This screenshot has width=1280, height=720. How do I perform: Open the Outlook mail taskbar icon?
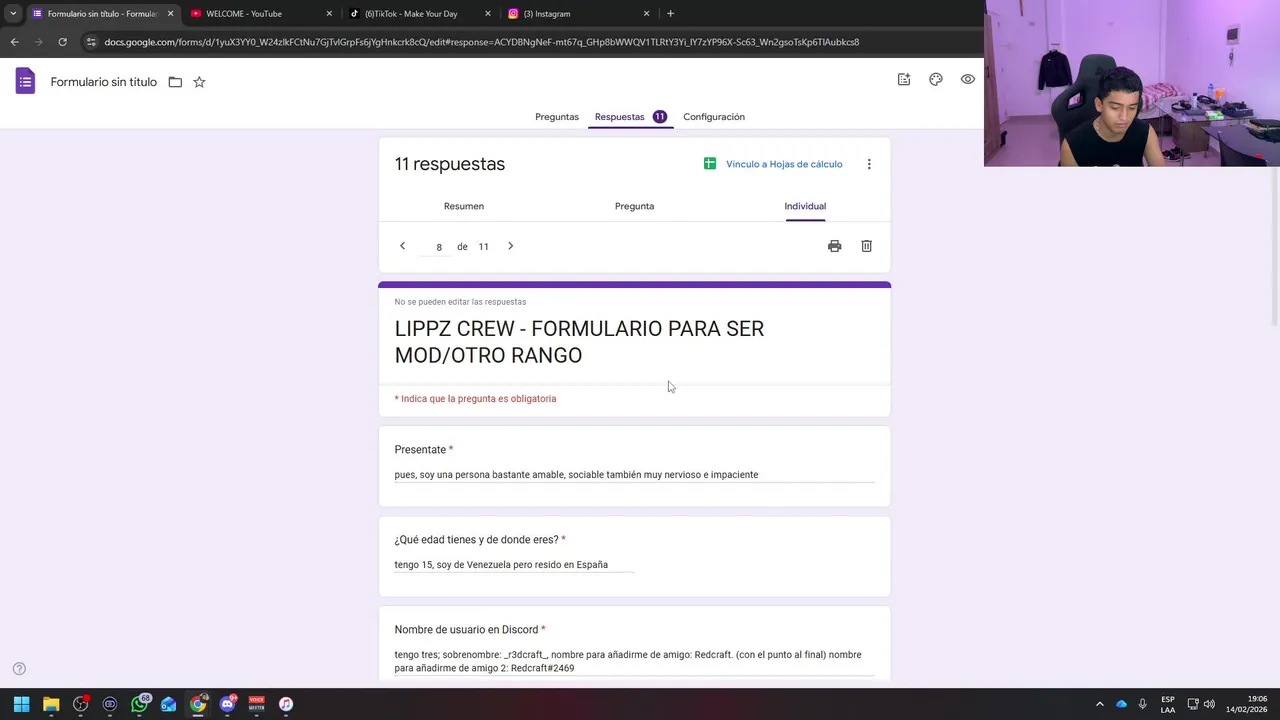(168, 704)
